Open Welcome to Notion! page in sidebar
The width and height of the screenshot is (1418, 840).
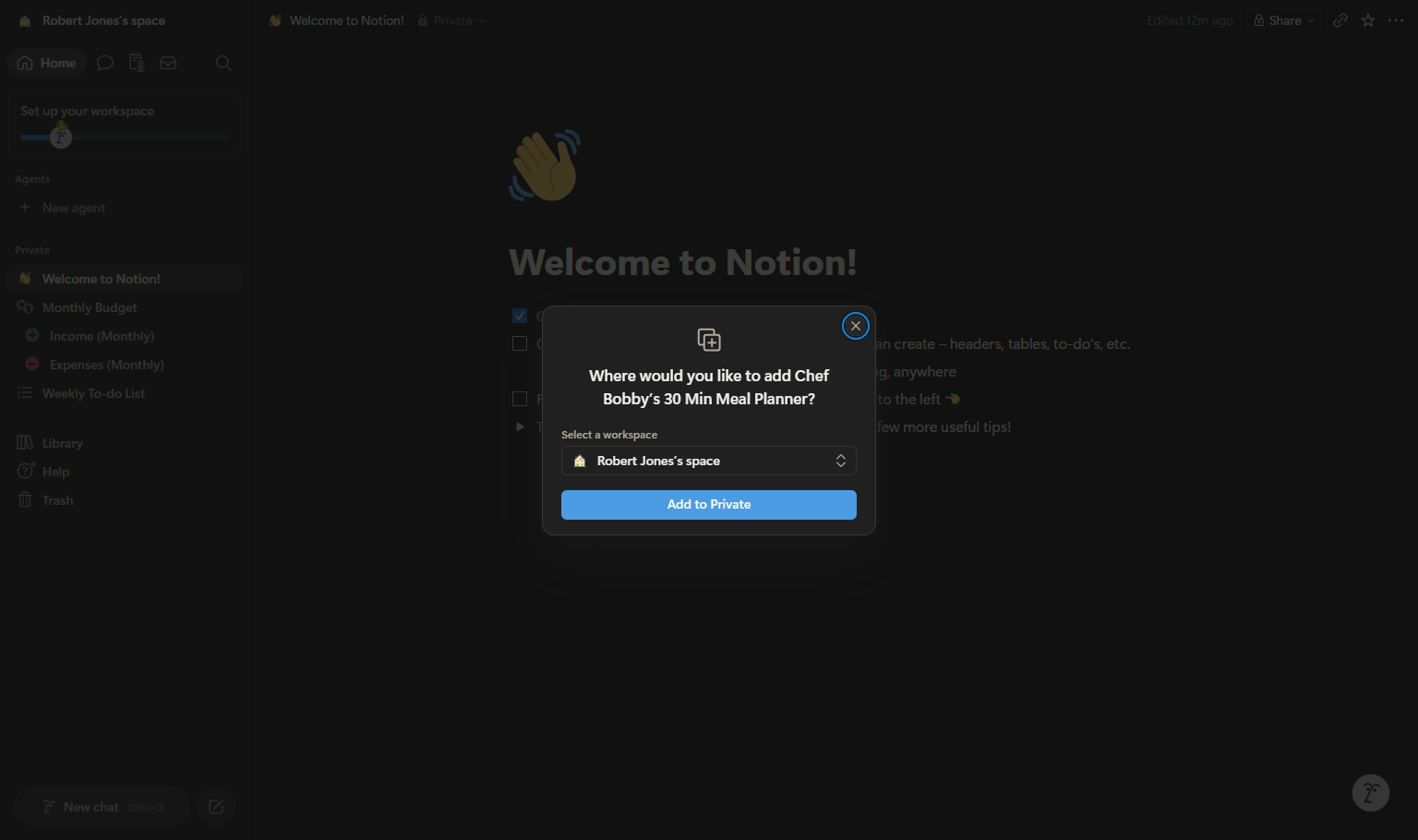pos(124,279)
